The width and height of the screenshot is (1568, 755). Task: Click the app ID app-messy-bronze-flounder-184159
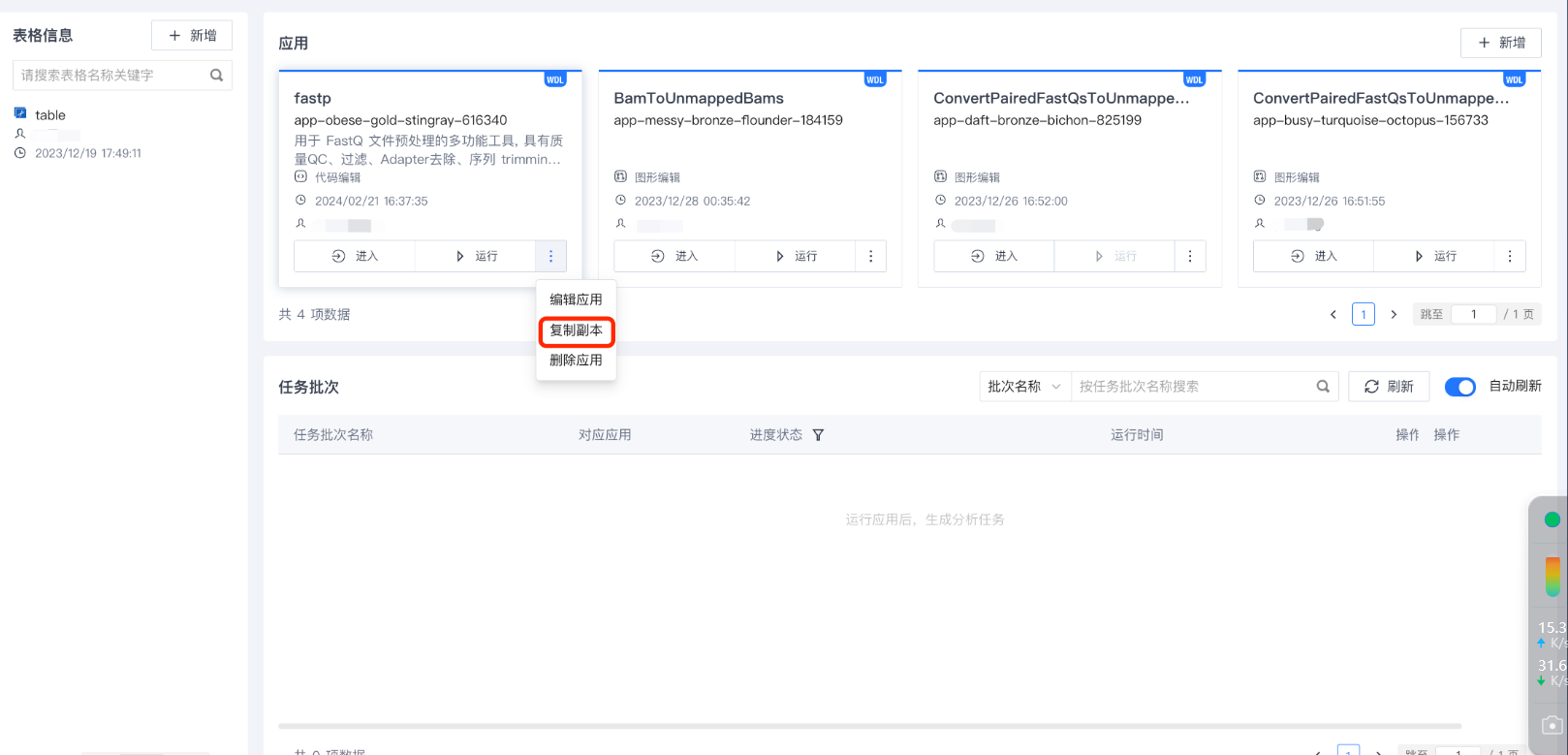tap(729, 120)
